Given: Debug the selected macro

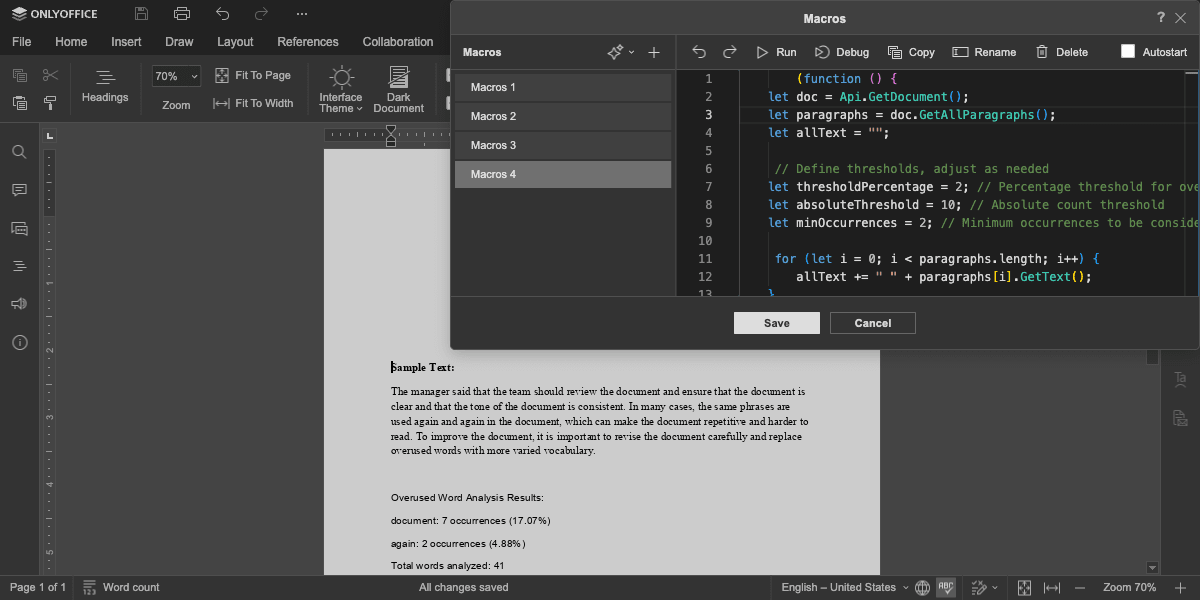Looking at the screenshot, I should tap(841, 52).
